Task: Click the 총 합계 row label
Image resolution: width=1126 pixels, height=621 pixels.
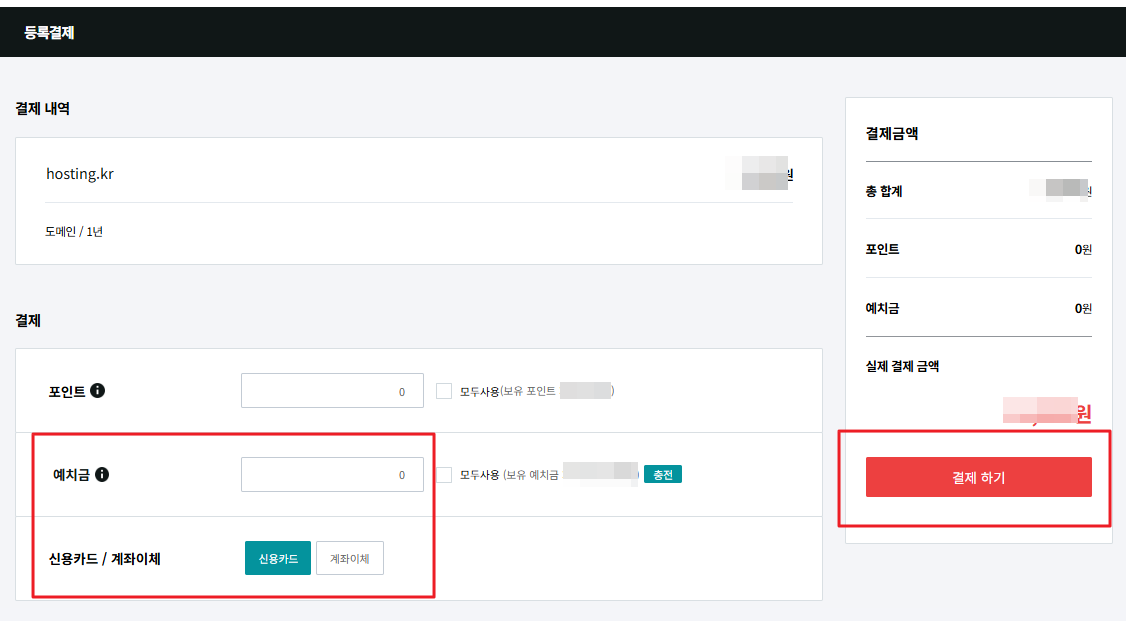Action: click(x=884, y=191)
